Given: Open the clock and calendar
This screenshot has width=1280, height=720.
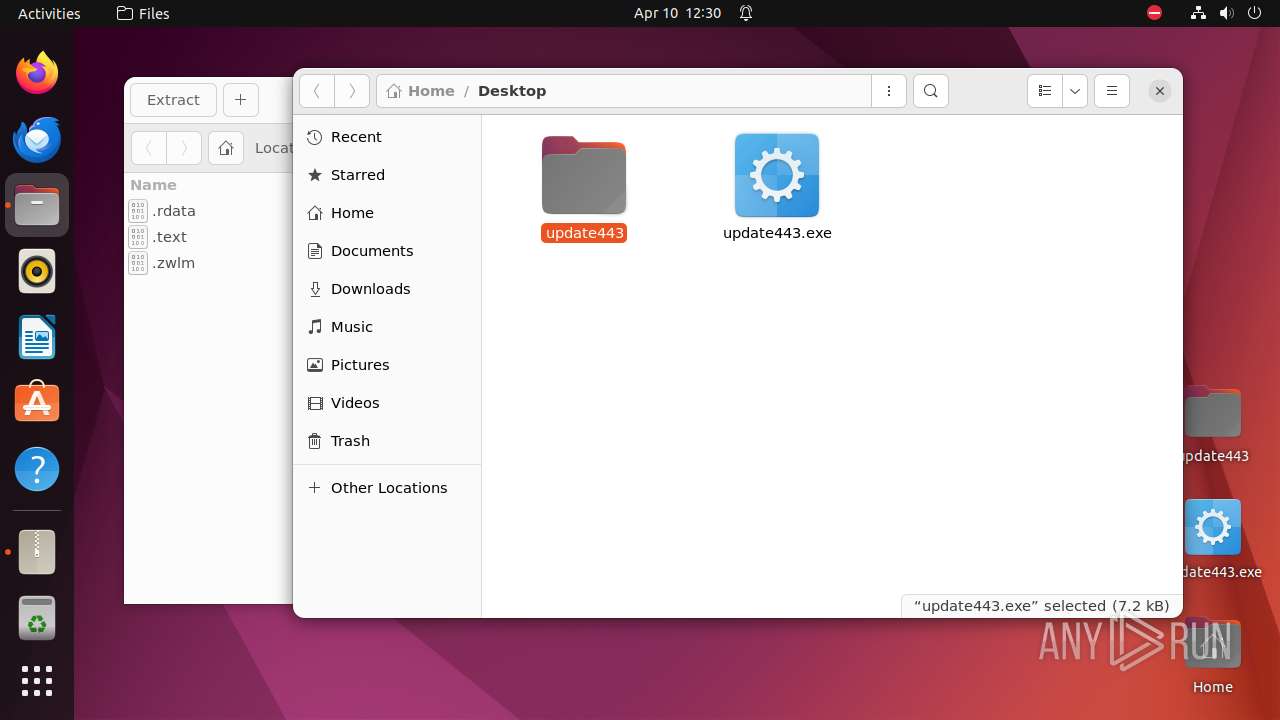Looking at the screenshot, I should (x=677, y=13).
